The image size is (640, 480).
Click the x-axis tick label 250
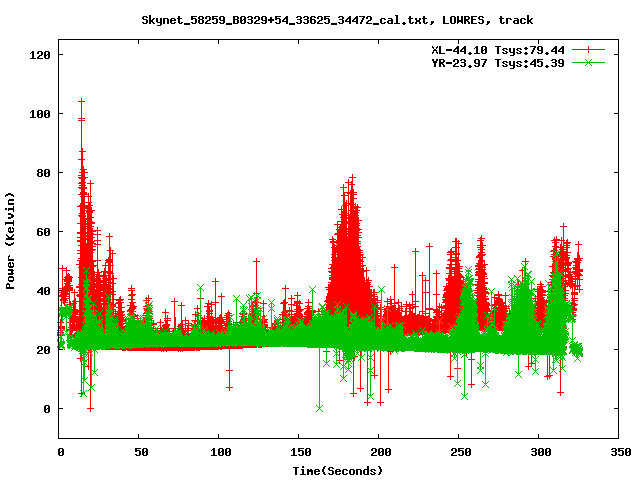pos(461,452)
